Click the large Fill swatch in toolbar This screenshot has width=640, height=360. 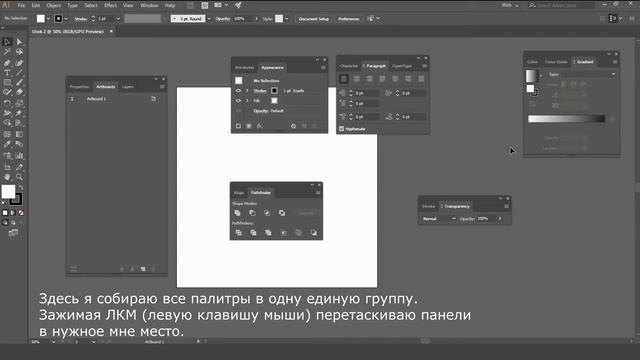tap(8, 191)
